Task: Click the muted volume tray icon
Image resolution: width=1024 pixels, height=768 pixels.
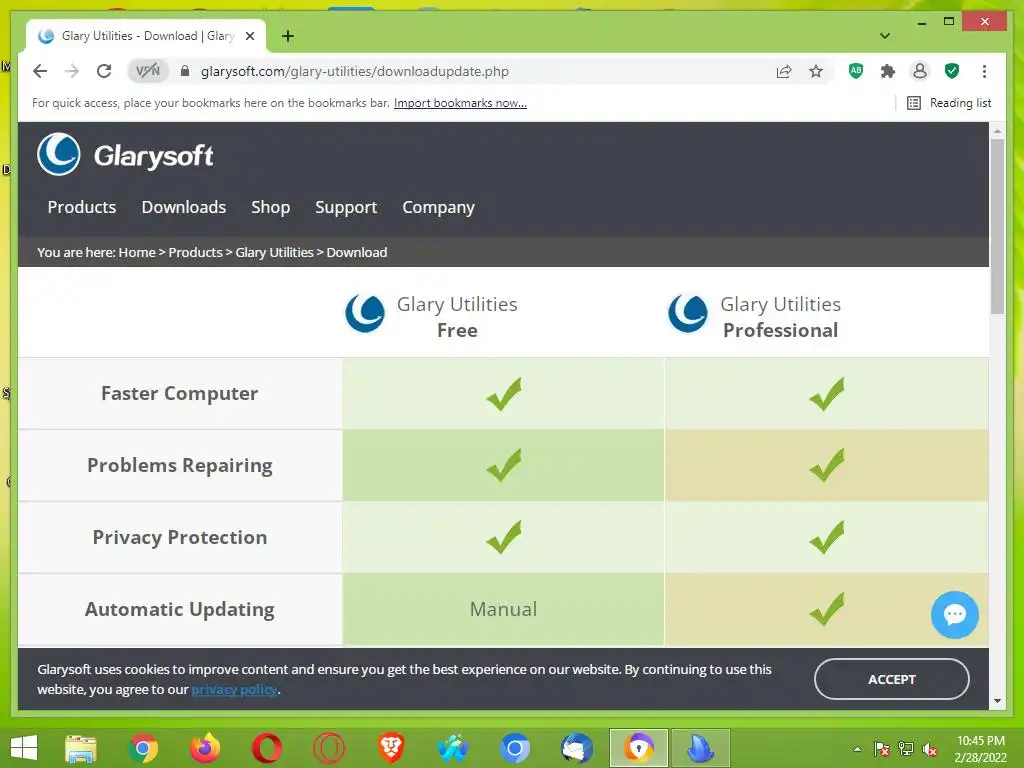Action: click(x=930, y=749)
